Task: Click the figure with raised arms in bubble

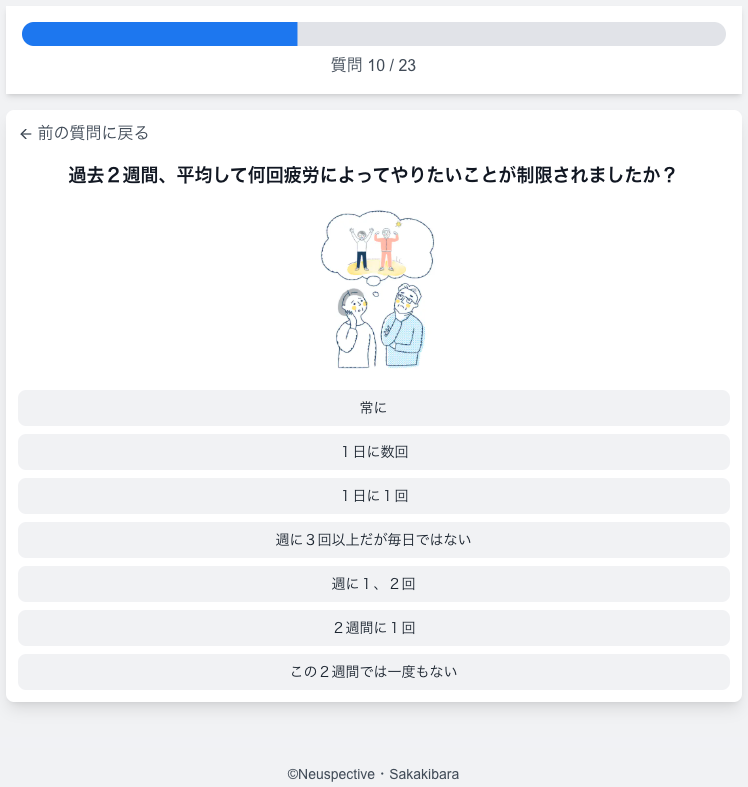Action: tap(361, 249)
